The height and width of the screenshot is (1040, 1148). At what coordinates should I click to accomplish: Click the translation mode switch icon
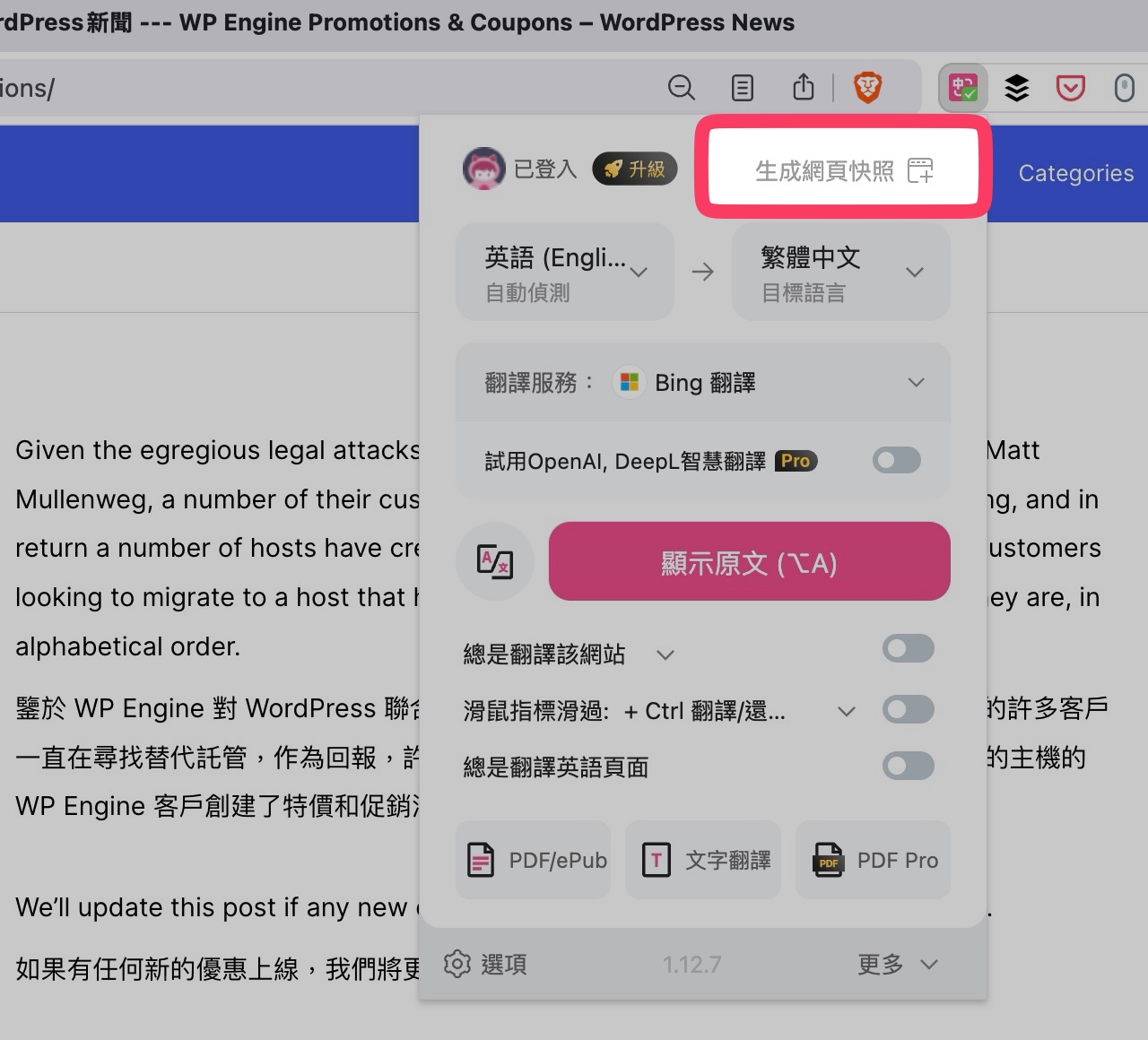coord(496,561)
